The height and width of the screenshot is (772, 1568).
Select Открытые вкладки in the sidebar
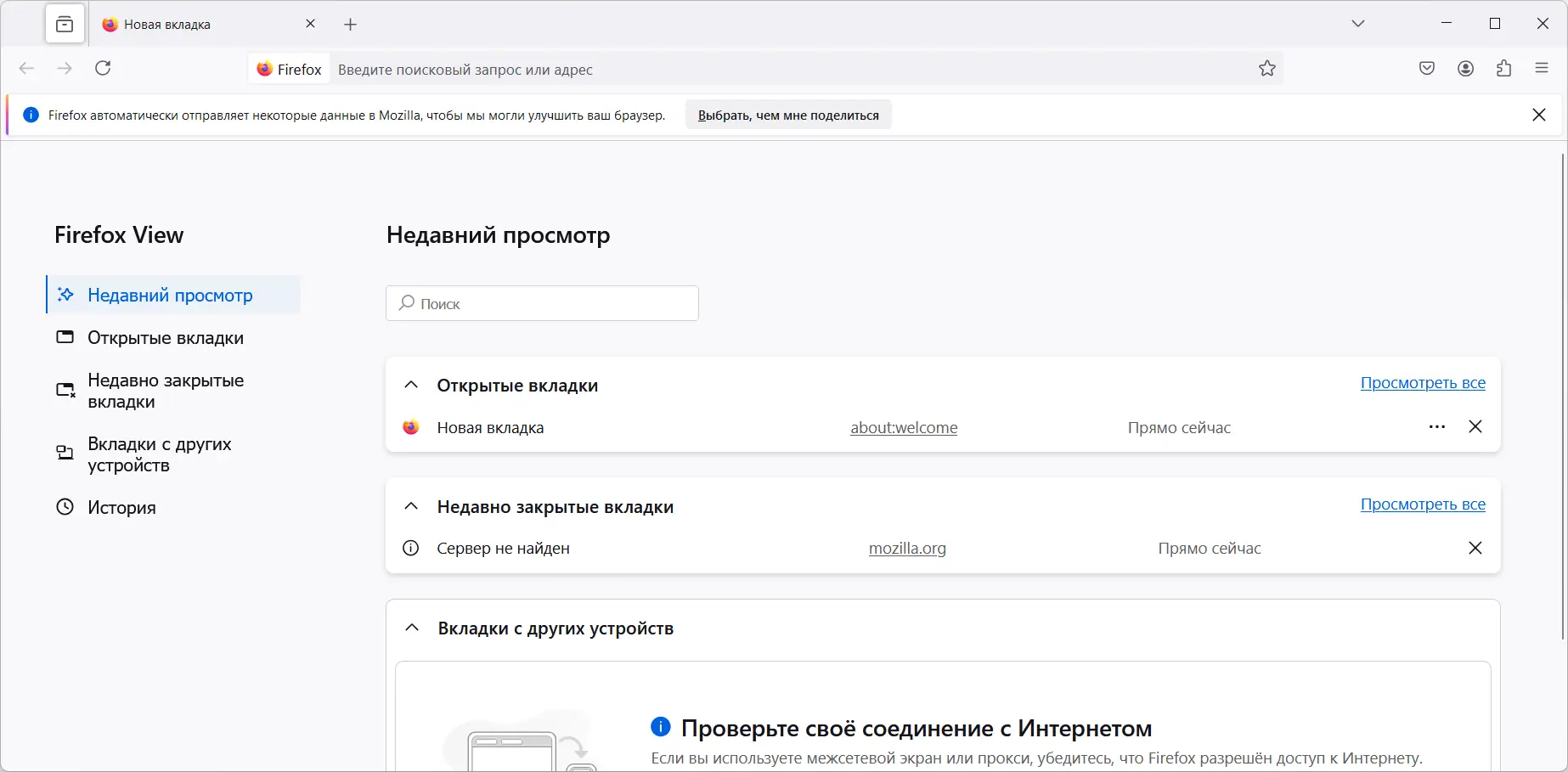point(166,337)
